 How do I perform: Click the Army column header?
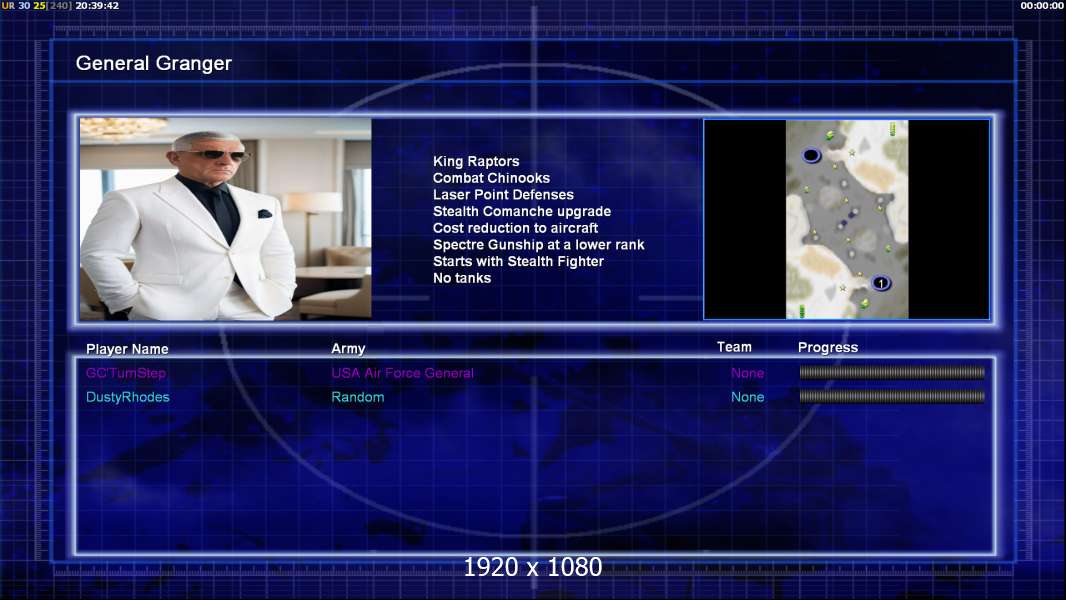pos(348,348)
